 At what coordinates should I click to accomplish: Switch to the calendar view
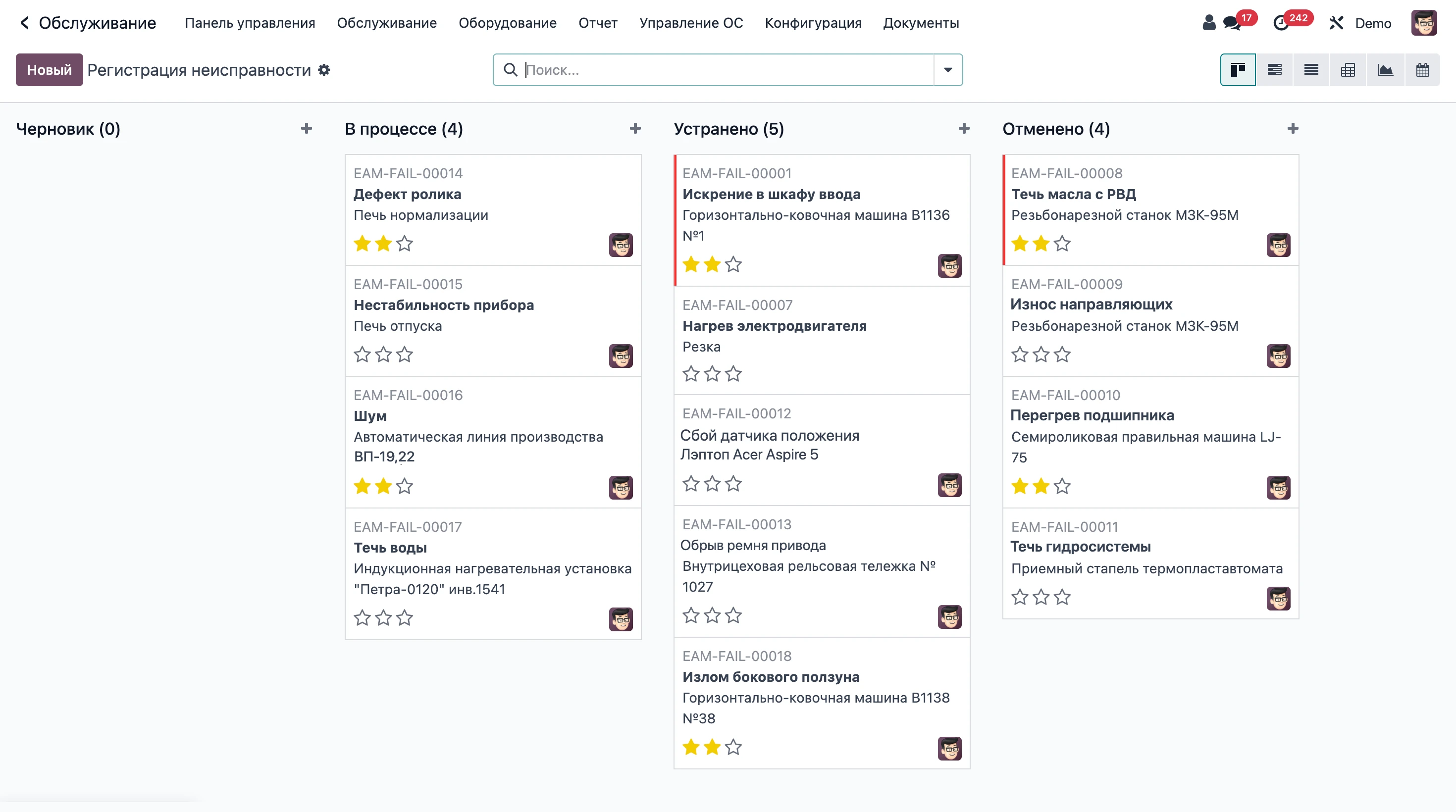tap(1422, 70)
